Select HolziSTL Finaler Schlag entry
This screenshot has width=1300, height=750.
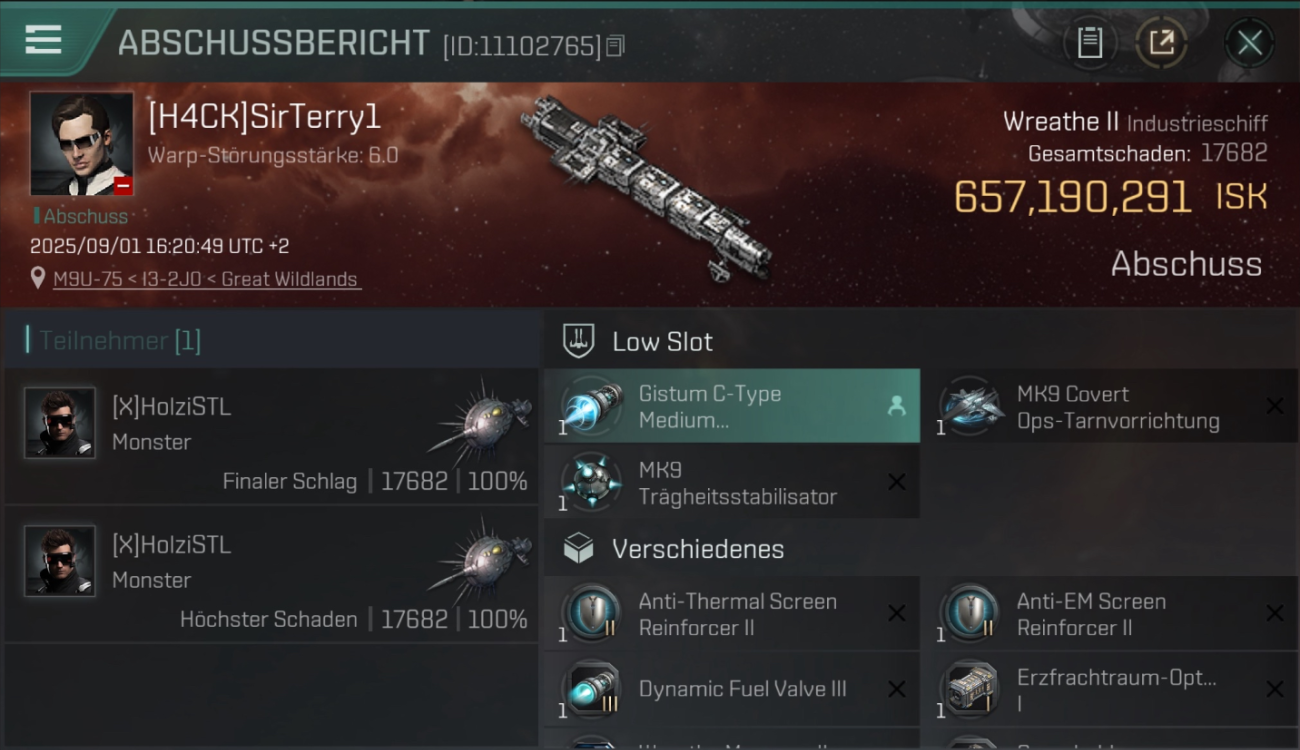(x=271, y=435)
